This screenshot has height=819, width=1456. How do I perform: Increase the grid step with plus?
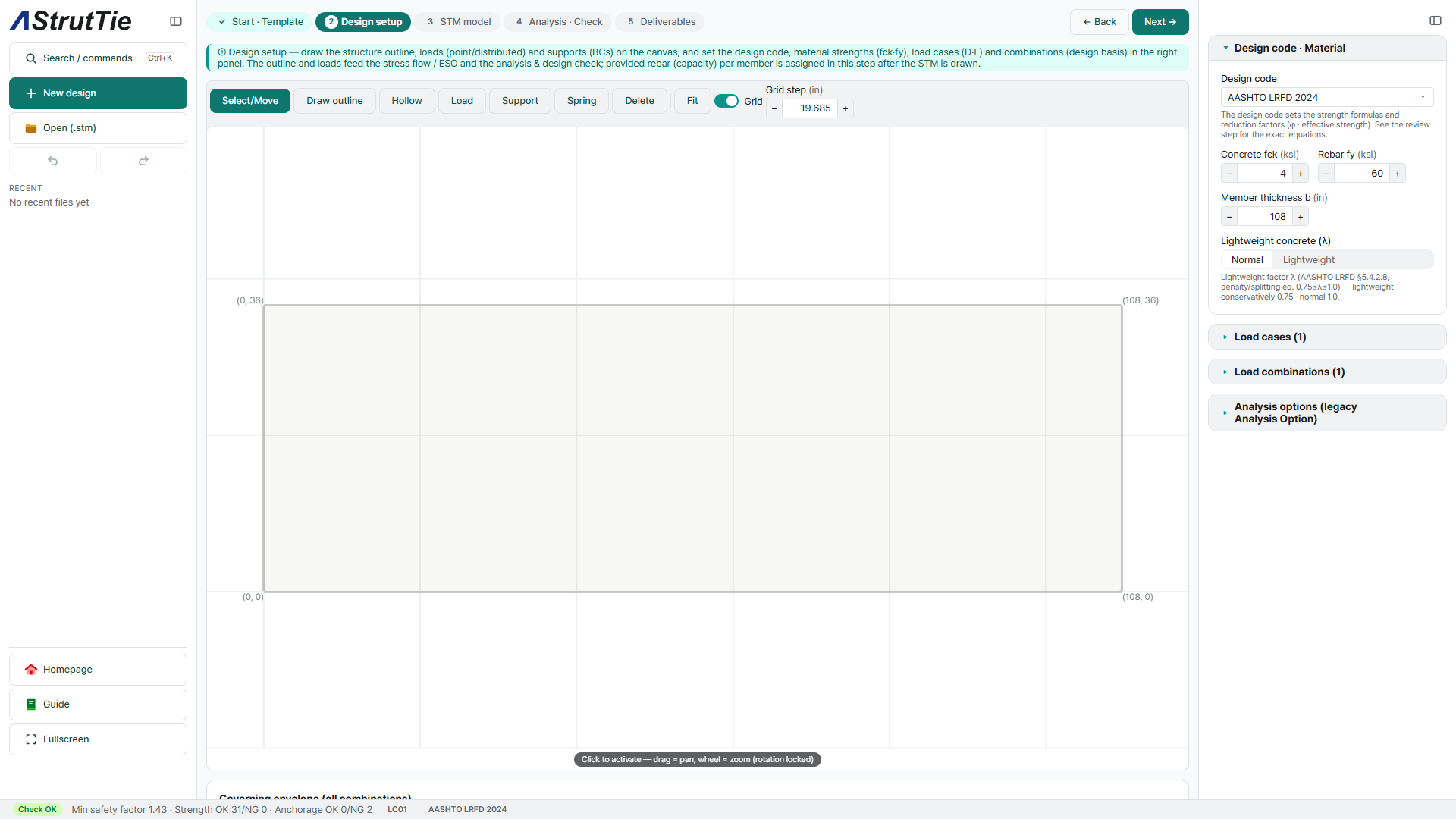846,108
